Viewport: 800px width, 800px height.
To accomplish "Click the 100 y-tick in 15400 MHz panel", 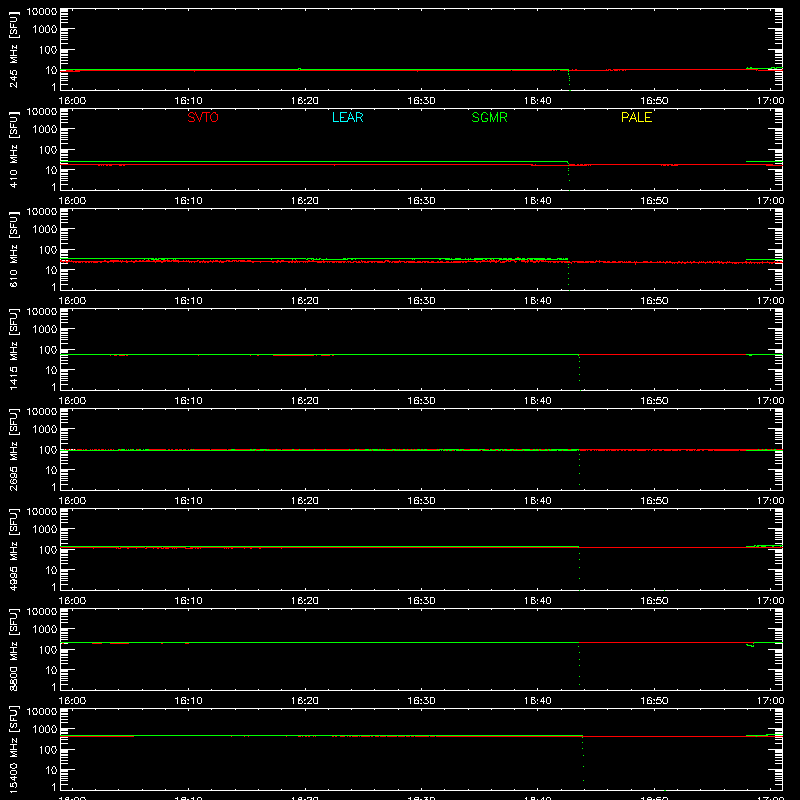I will click(48, 750).
